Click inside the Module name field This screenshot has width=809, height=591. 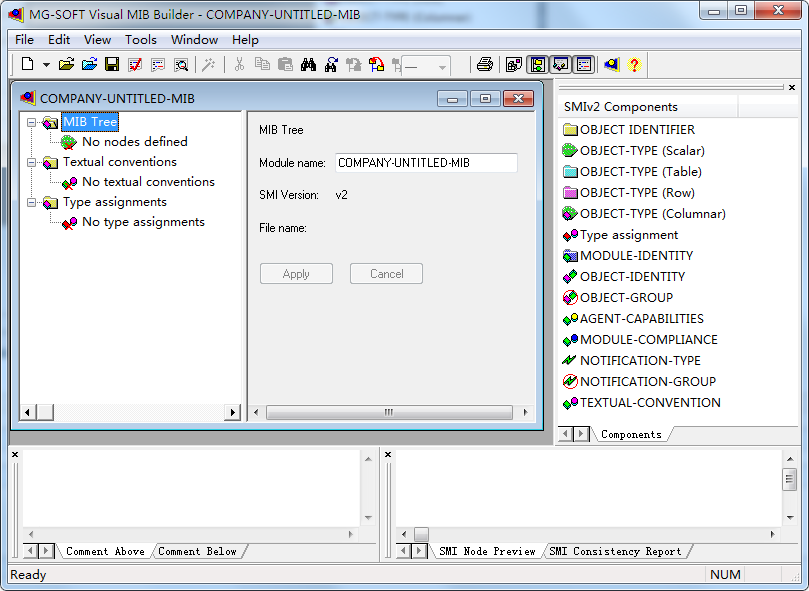425,163
